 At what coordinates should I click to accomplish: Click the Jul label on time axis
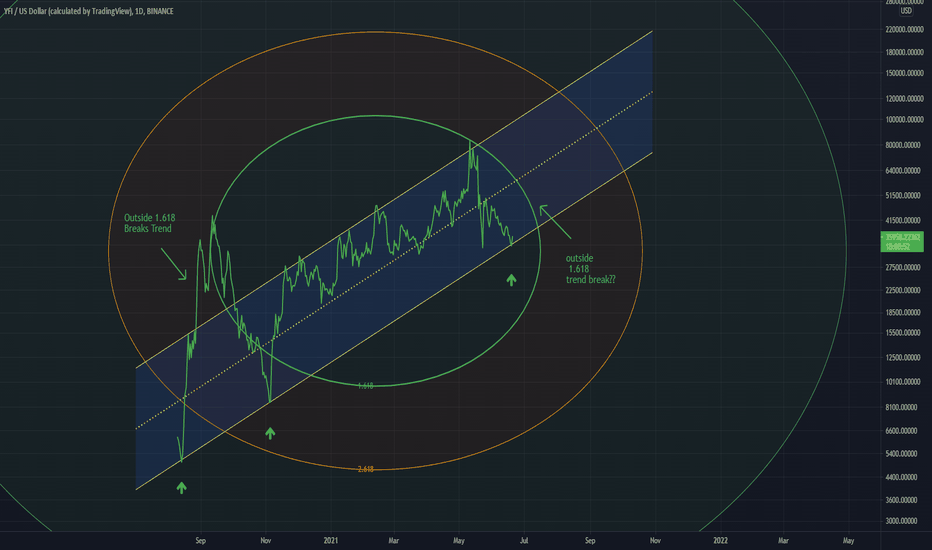524,540
